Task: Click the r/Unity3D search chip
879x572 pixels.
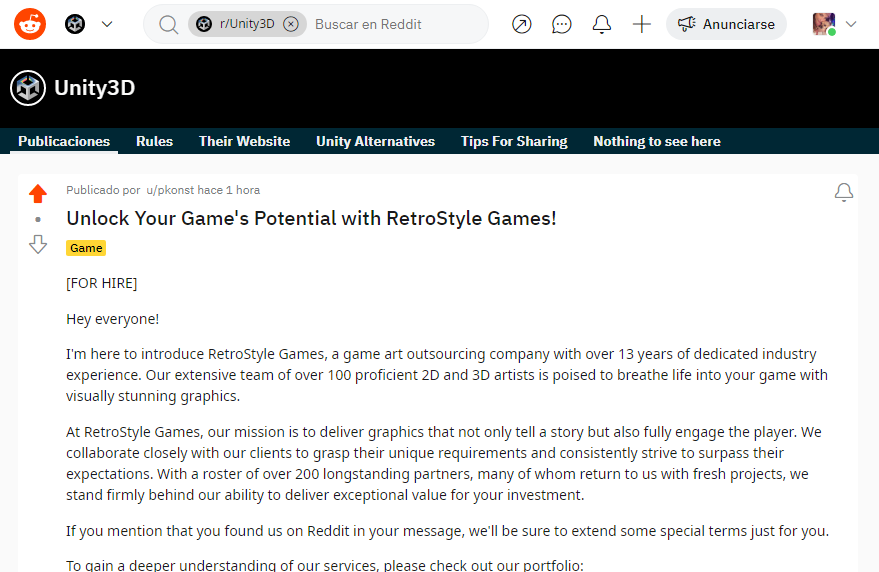Action: coord(247,24)
